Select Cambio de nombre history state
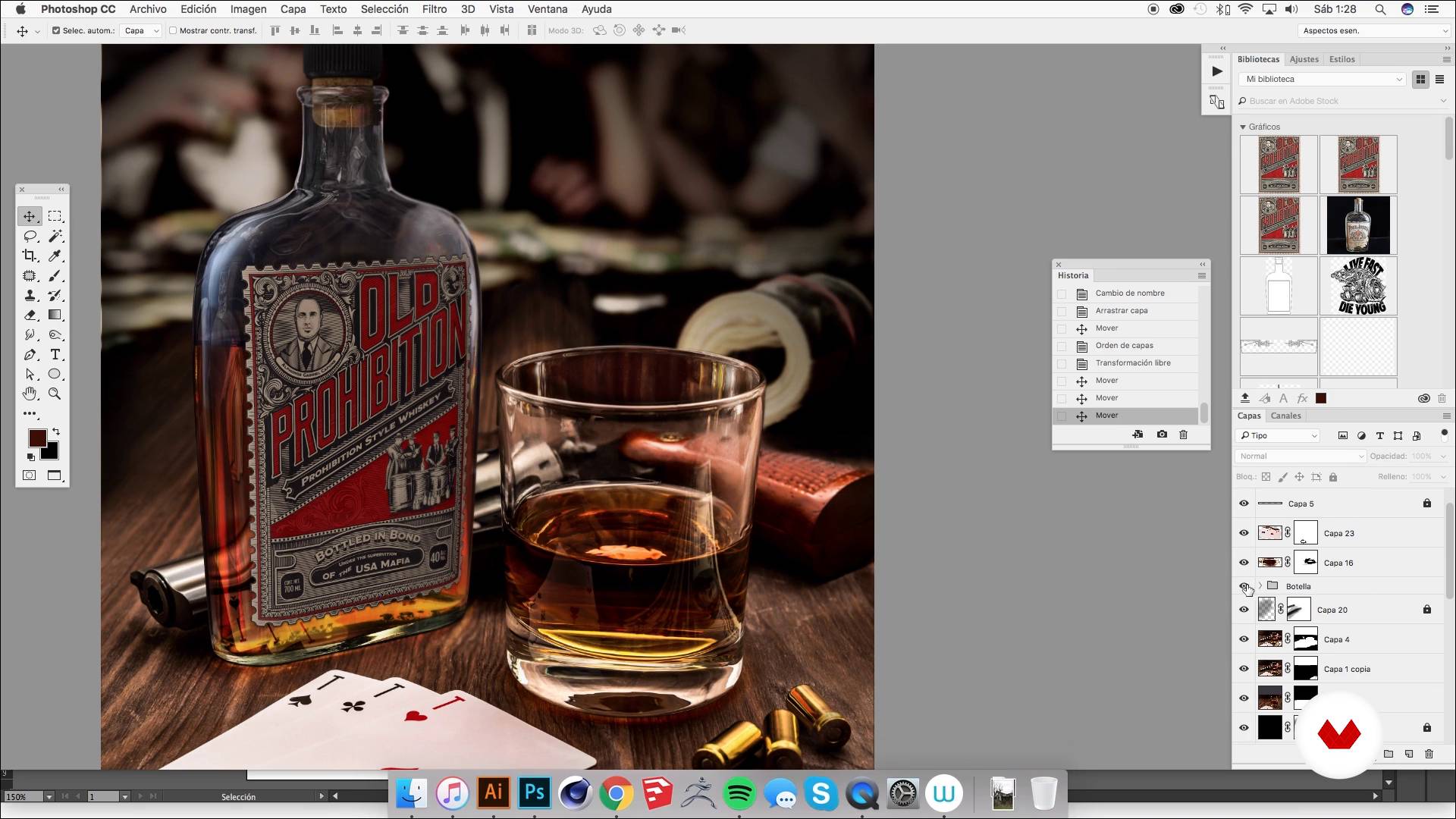Screen dimensions: 1456x819 [x=1126, y=293]
